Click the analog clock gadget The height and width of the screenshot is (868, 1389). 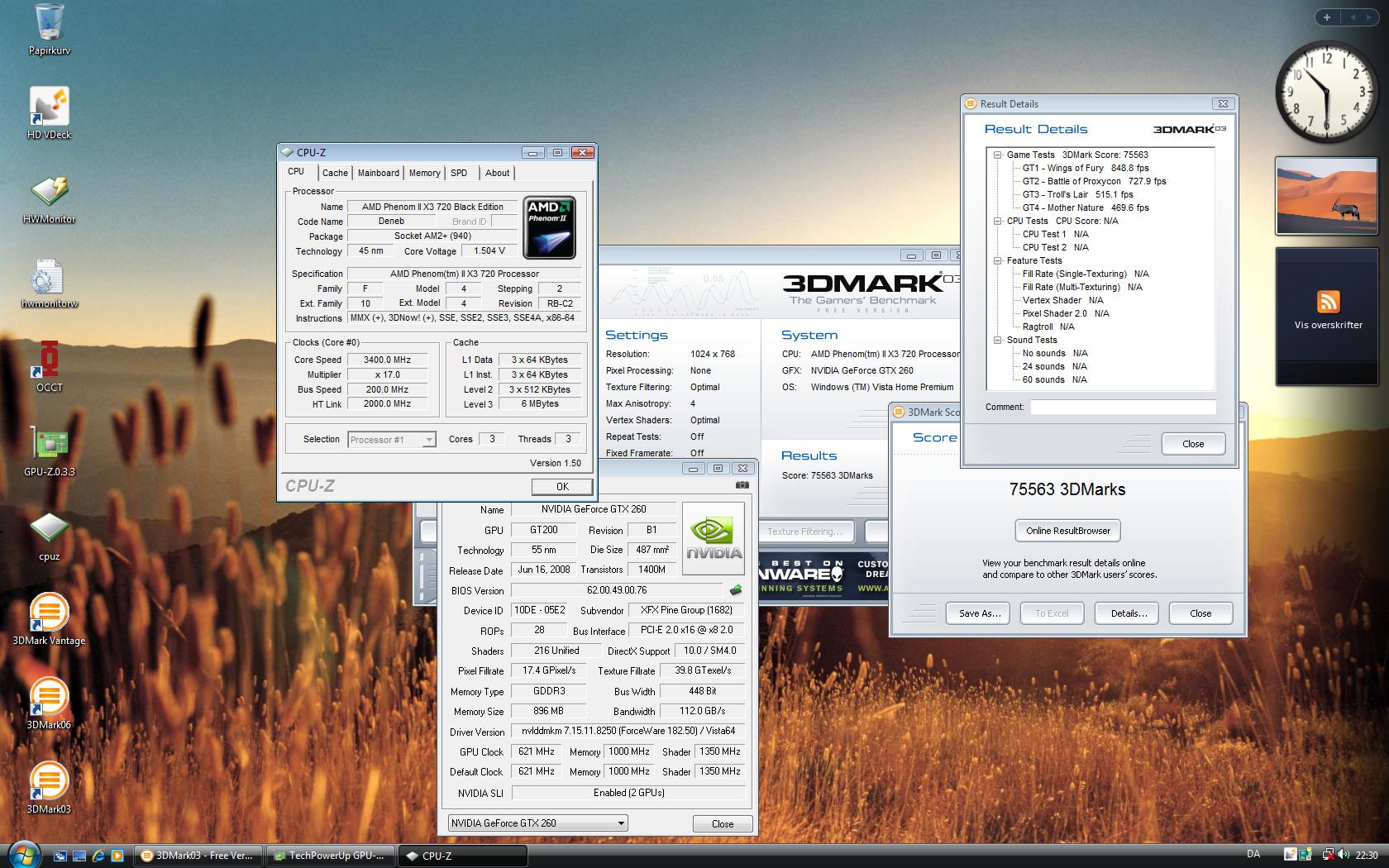click(1327, 91)
